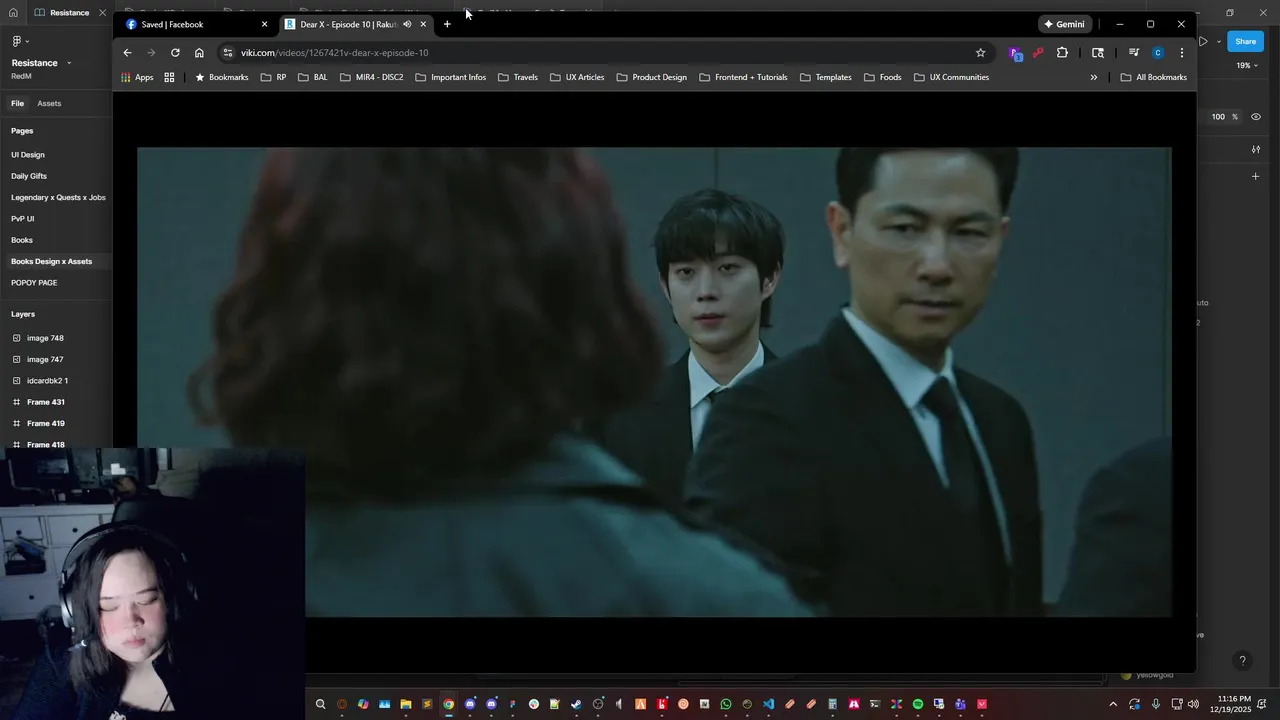Select the Assets tab in Figma
This screenshot has height=720, width=1280.
point(49,103)
